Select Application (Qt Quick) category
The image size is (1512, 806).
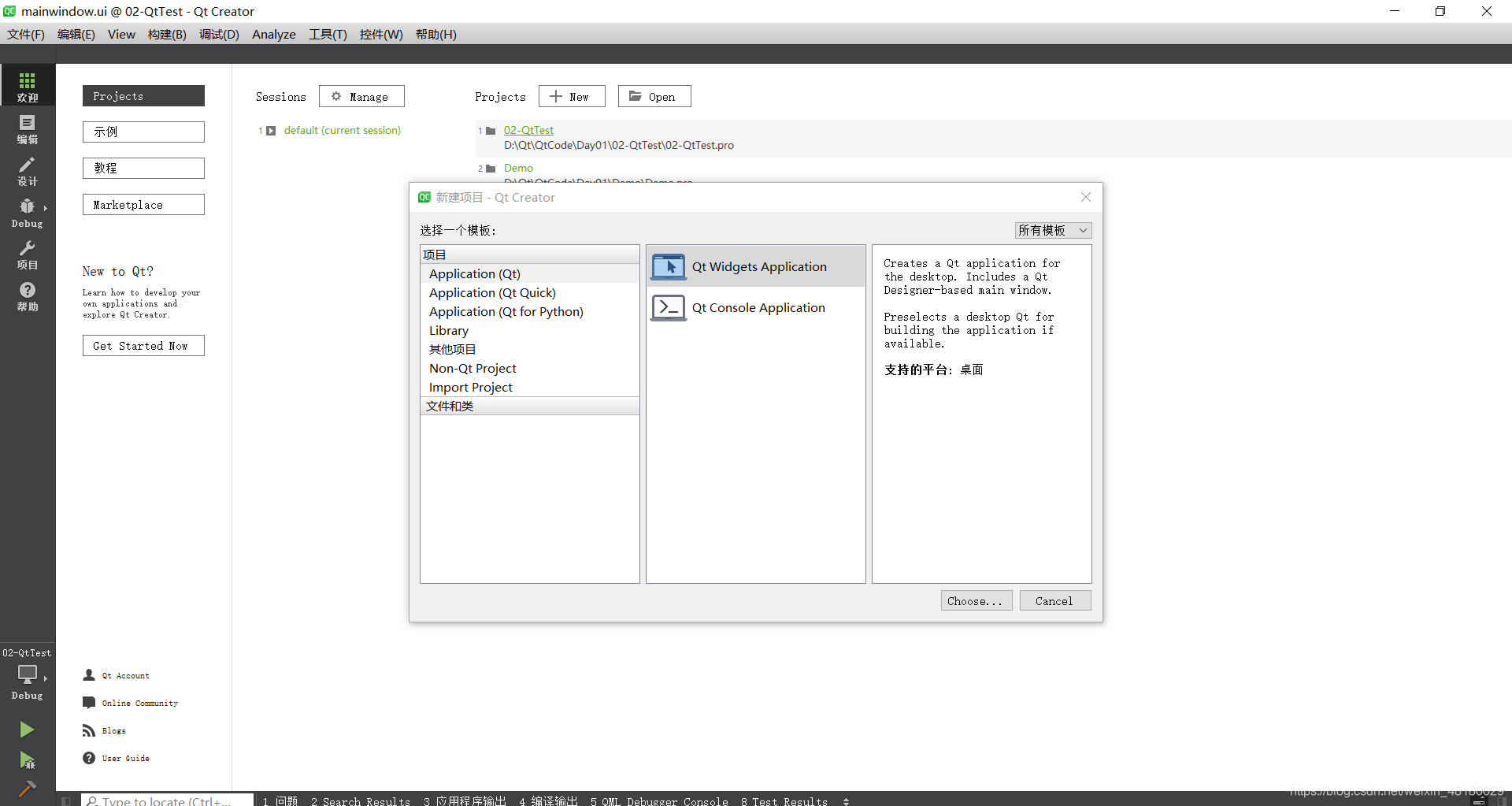[x=529, y=292]
